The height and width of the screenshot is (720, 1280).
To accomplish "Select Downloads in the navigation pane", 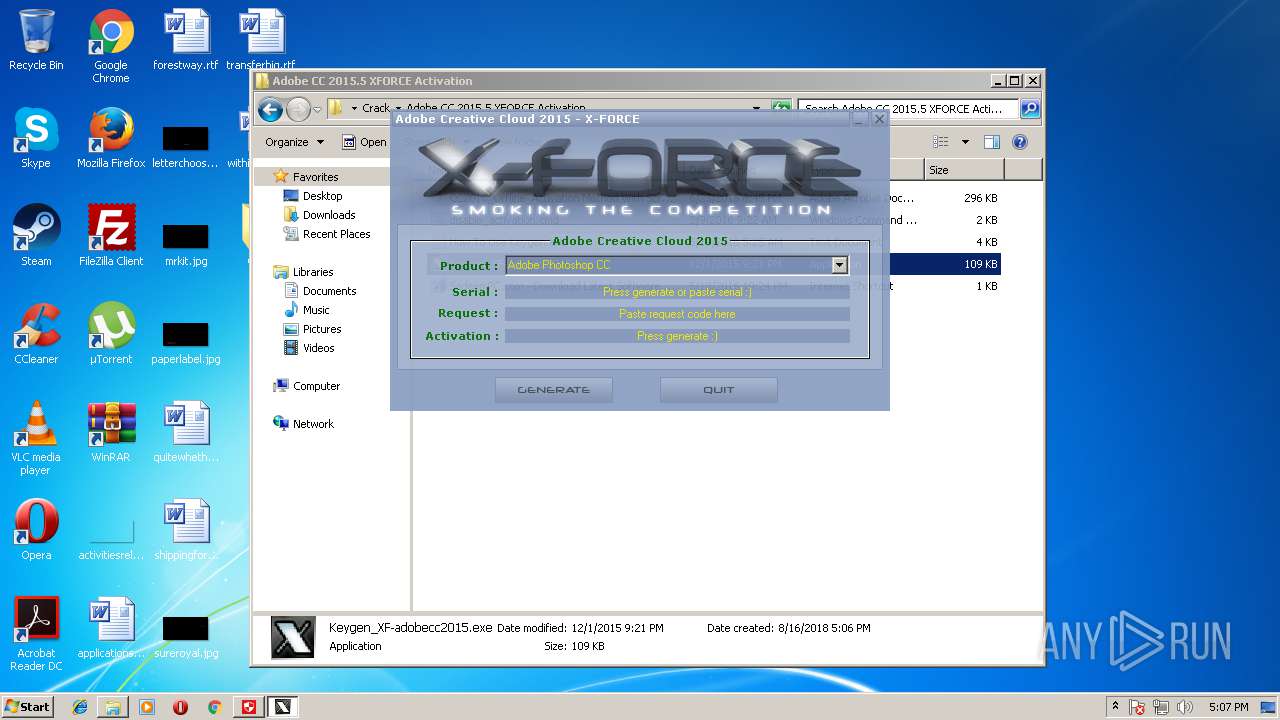I will coord(329,215).
